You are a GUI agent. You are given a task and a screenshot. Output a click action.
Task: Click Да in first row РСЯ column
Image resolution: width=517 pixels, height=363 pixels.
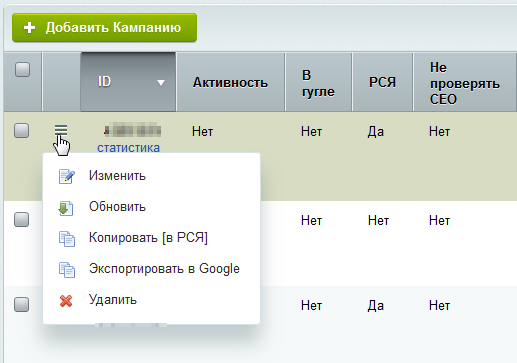(x=376, y=132)
